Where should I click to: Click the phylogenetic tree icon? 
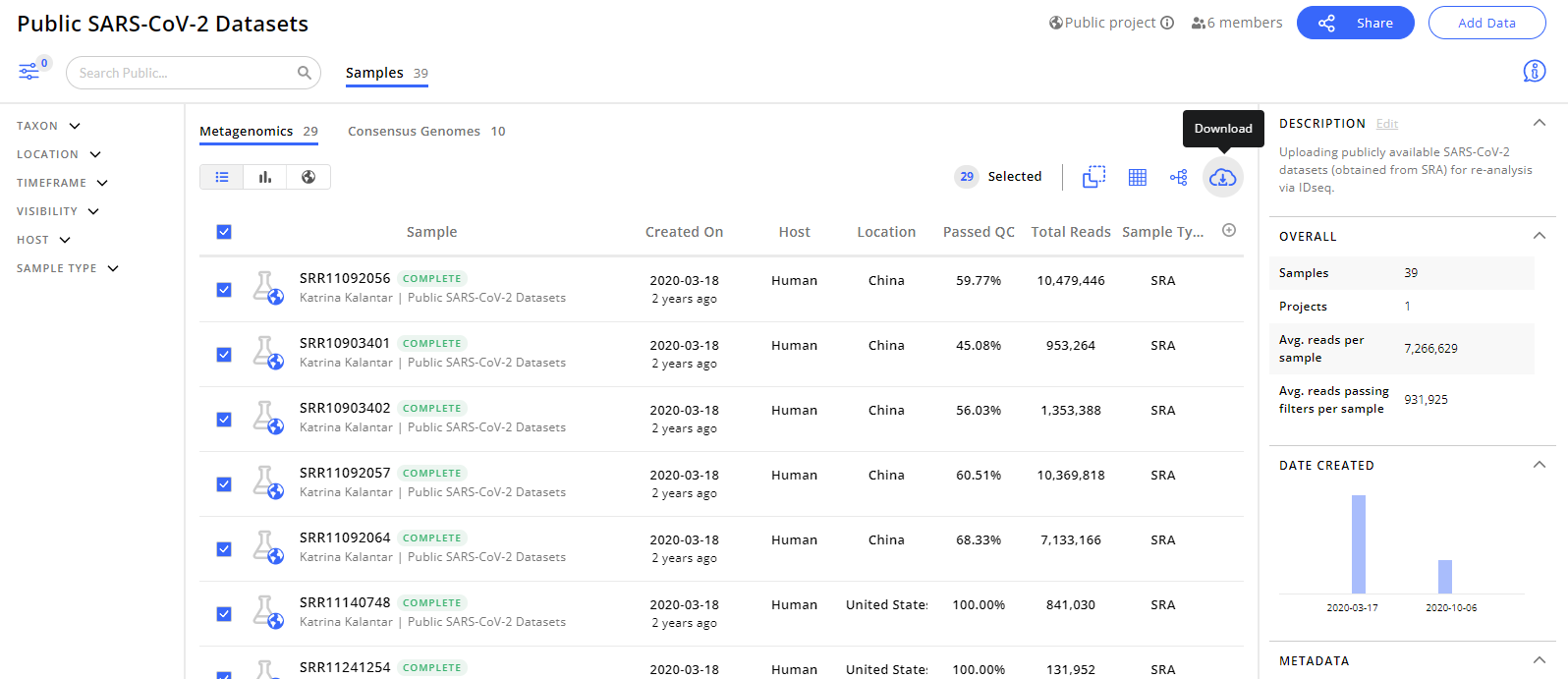pos(1179,177)
